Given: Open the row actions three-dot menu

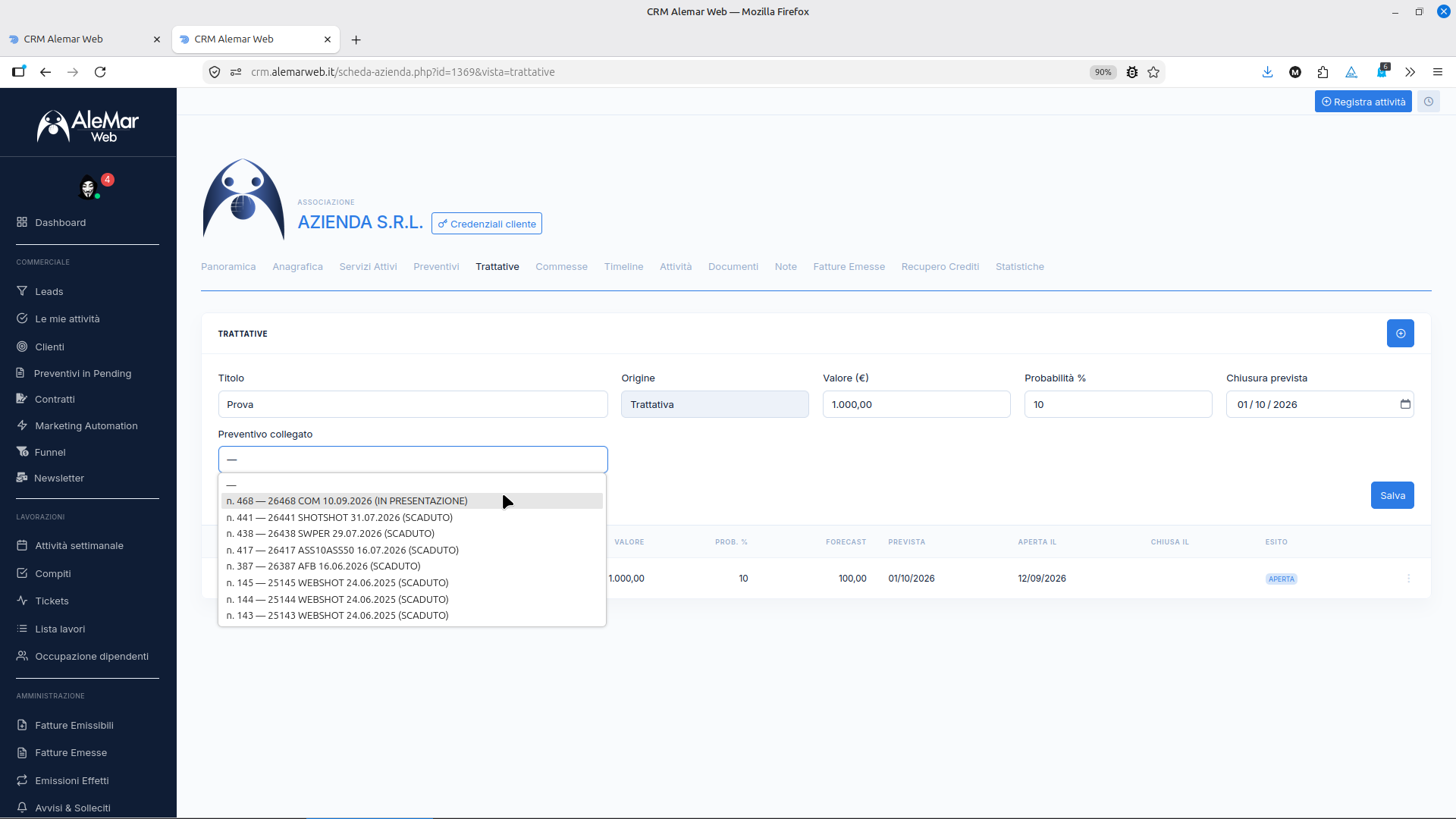Looking at the screenshot, I should click(x=1409, y=579).
